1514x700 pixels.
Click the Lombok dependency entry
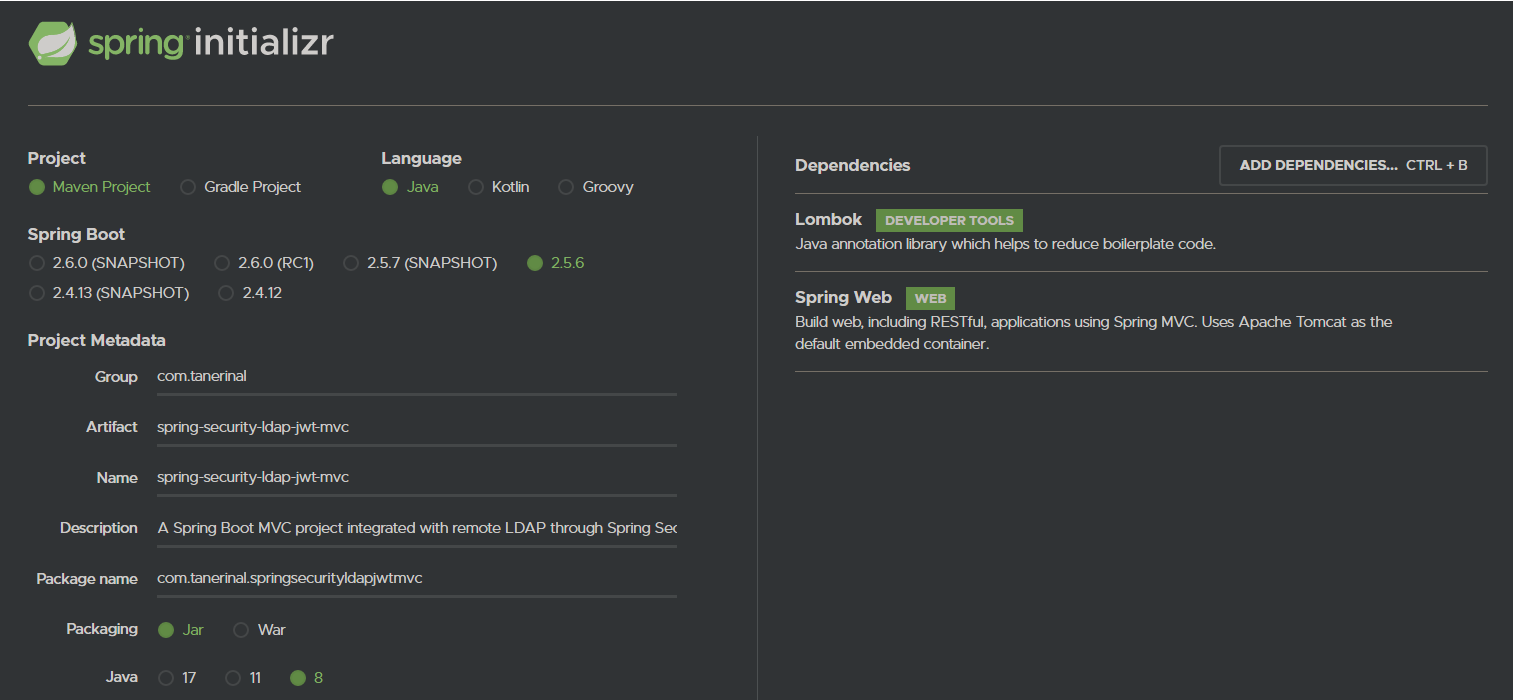(x=828, y=219)
